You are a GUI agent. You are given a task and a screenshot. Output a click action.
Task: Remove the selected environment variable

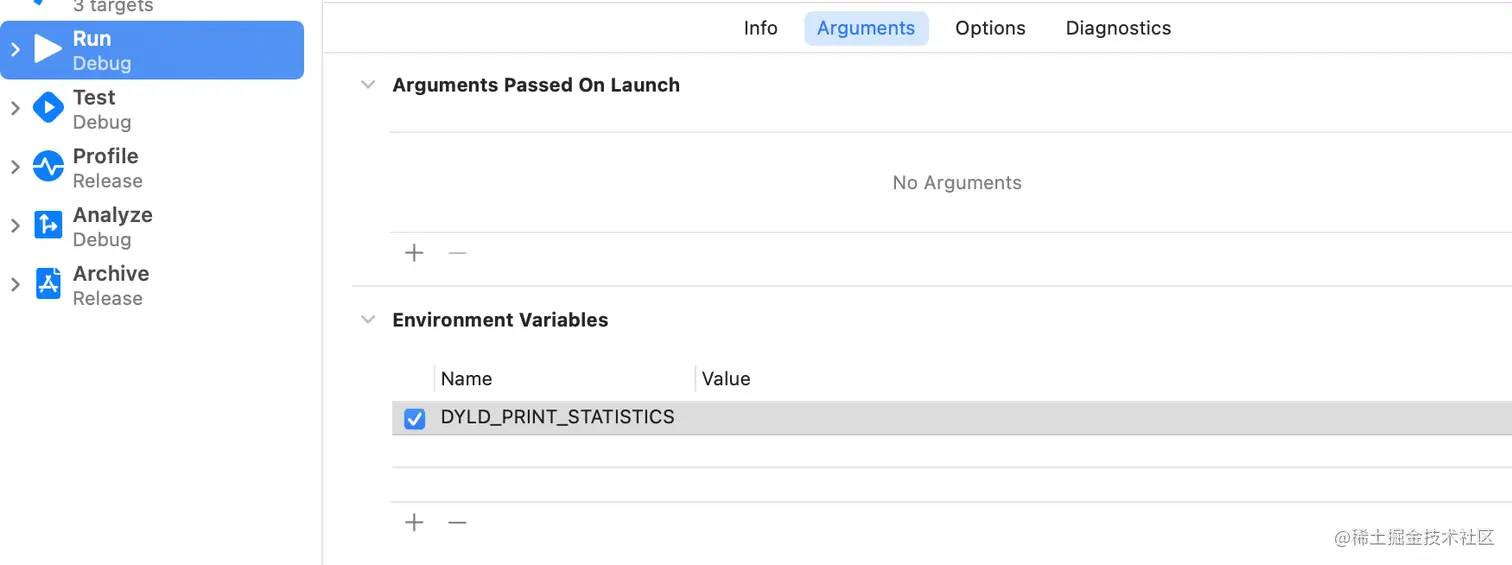(457, 522)
